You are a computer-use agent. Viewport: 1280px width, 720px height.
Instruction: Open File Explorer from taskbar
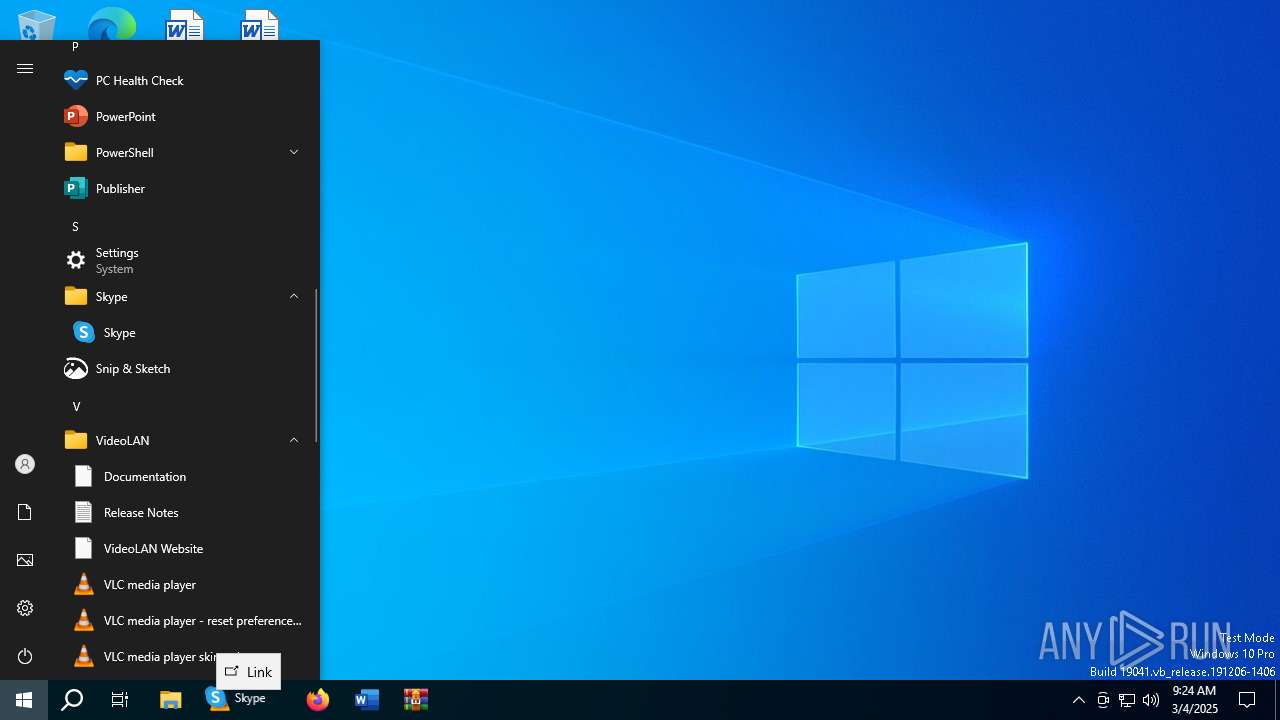click(x=171, y=700)
